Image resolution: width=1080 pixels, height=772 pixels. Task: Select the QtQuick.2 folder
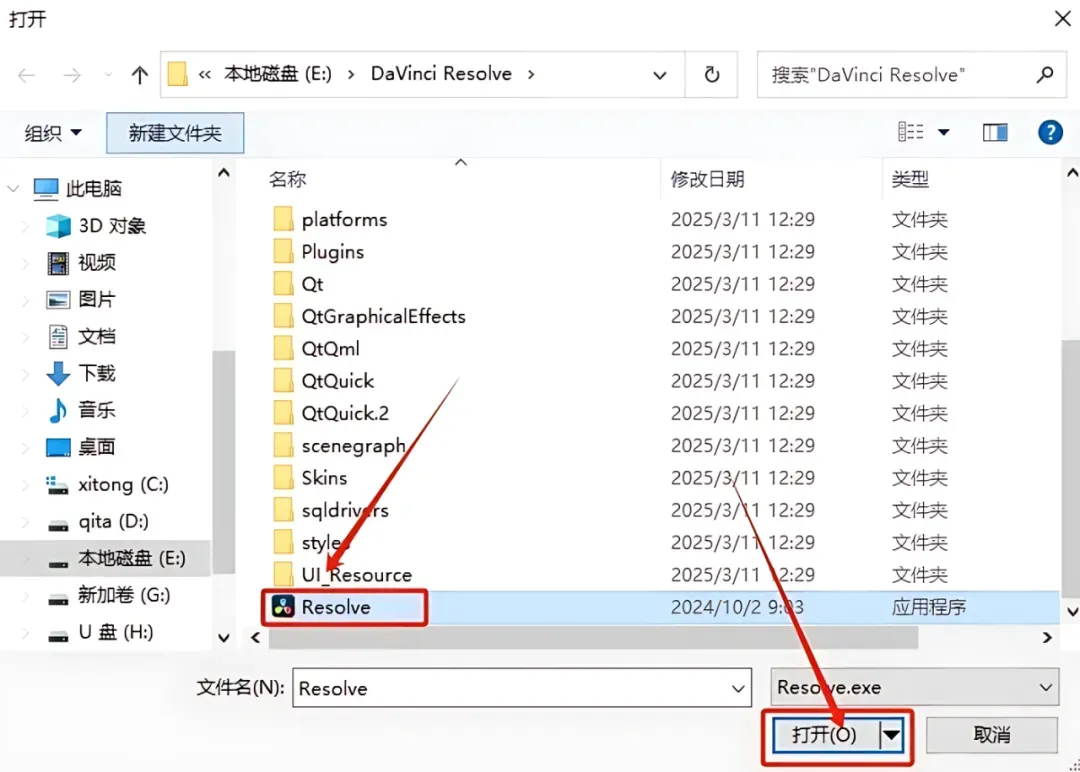tap(345, 413)
